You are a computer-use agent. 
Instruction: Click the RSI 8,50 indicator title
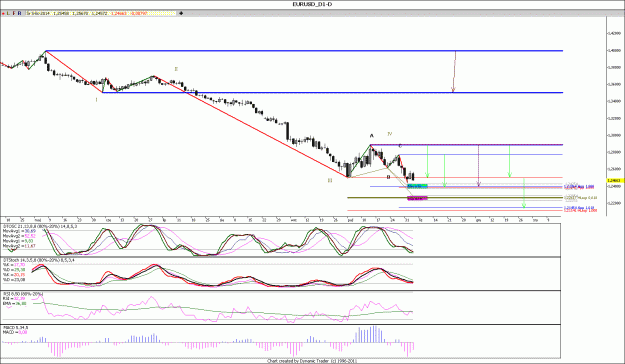coord(22,294)
